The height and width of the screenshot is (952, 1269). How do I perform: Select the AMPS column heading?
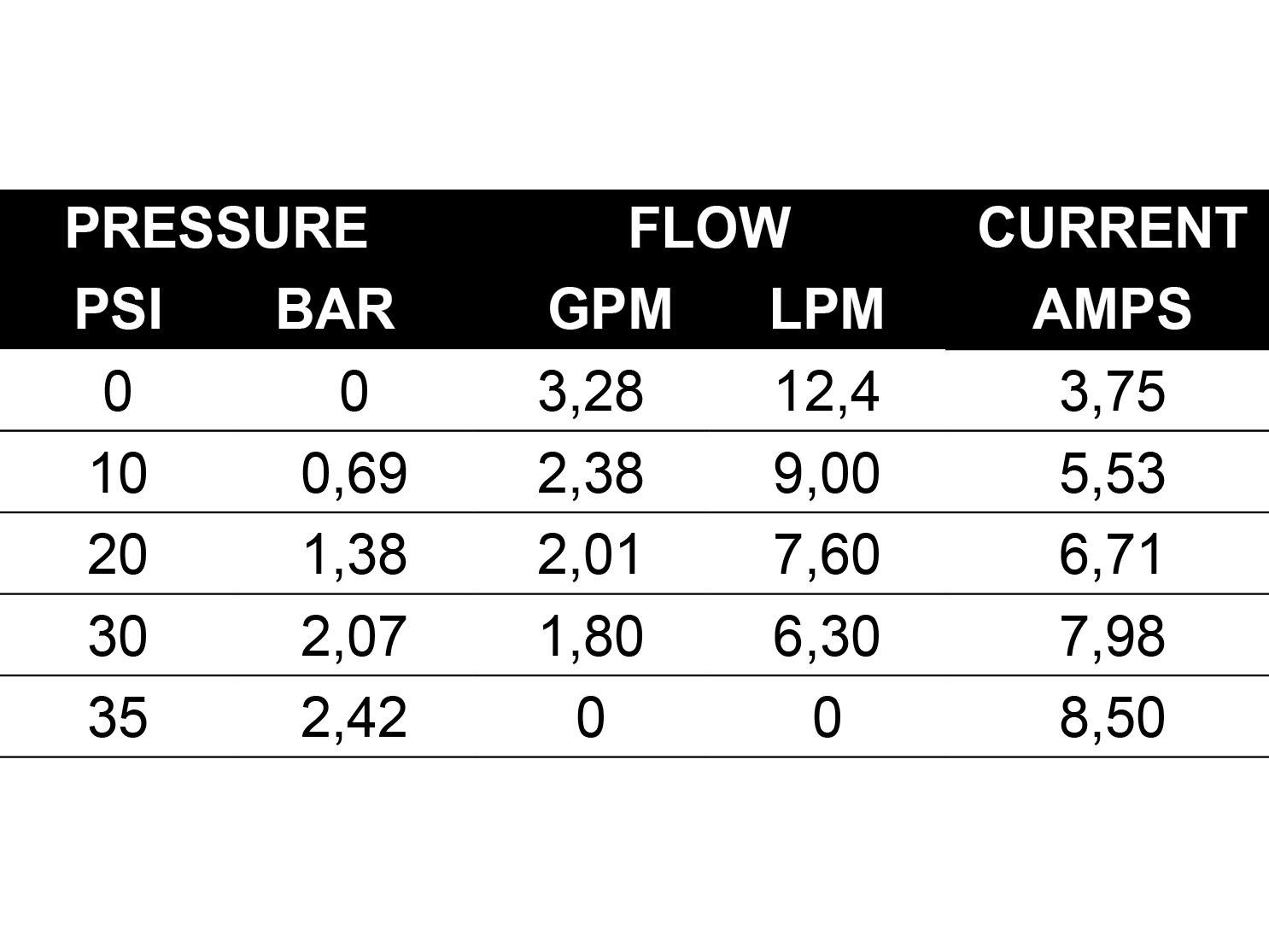pyautogui.click(x=1112, y=308)
